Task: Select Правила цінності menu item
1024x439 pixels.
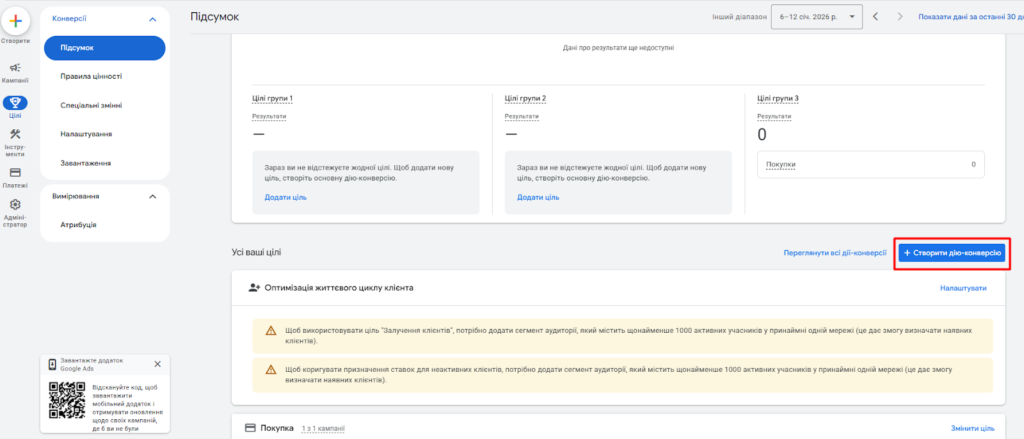Action: [x=91, y=76]
